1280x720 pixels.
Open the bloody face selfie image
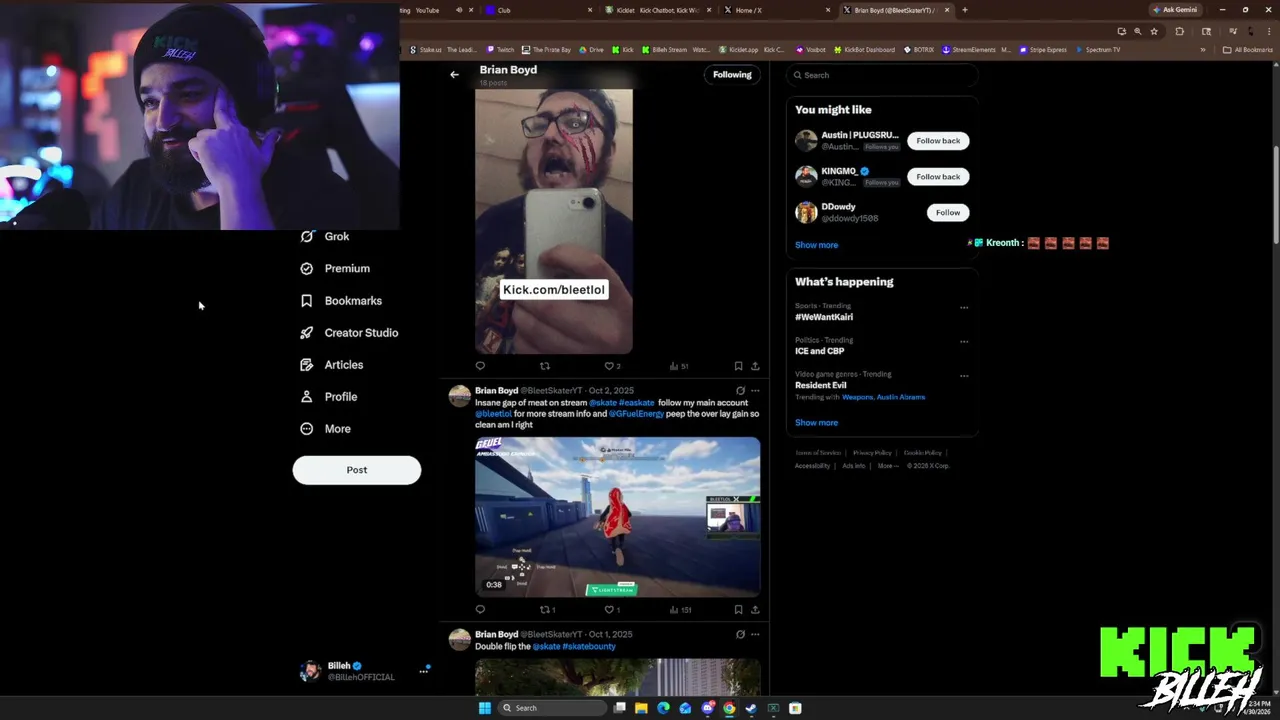[553, 221]
